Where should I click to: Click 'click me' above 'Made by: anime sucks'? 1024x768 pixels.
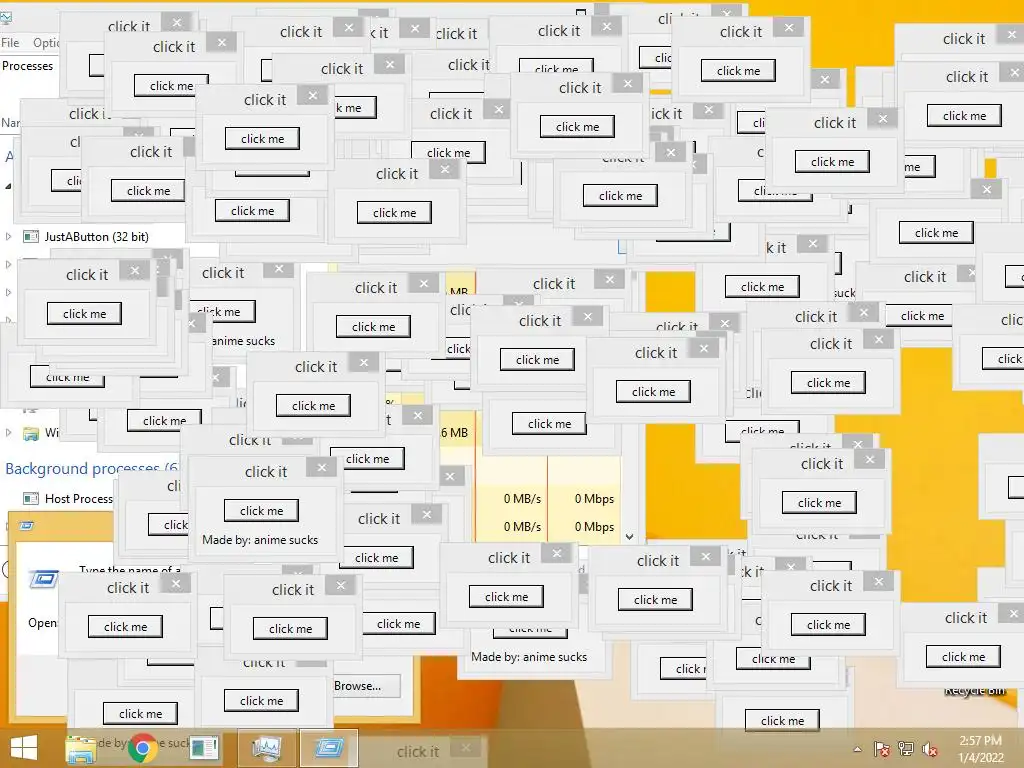click(261, 511)
